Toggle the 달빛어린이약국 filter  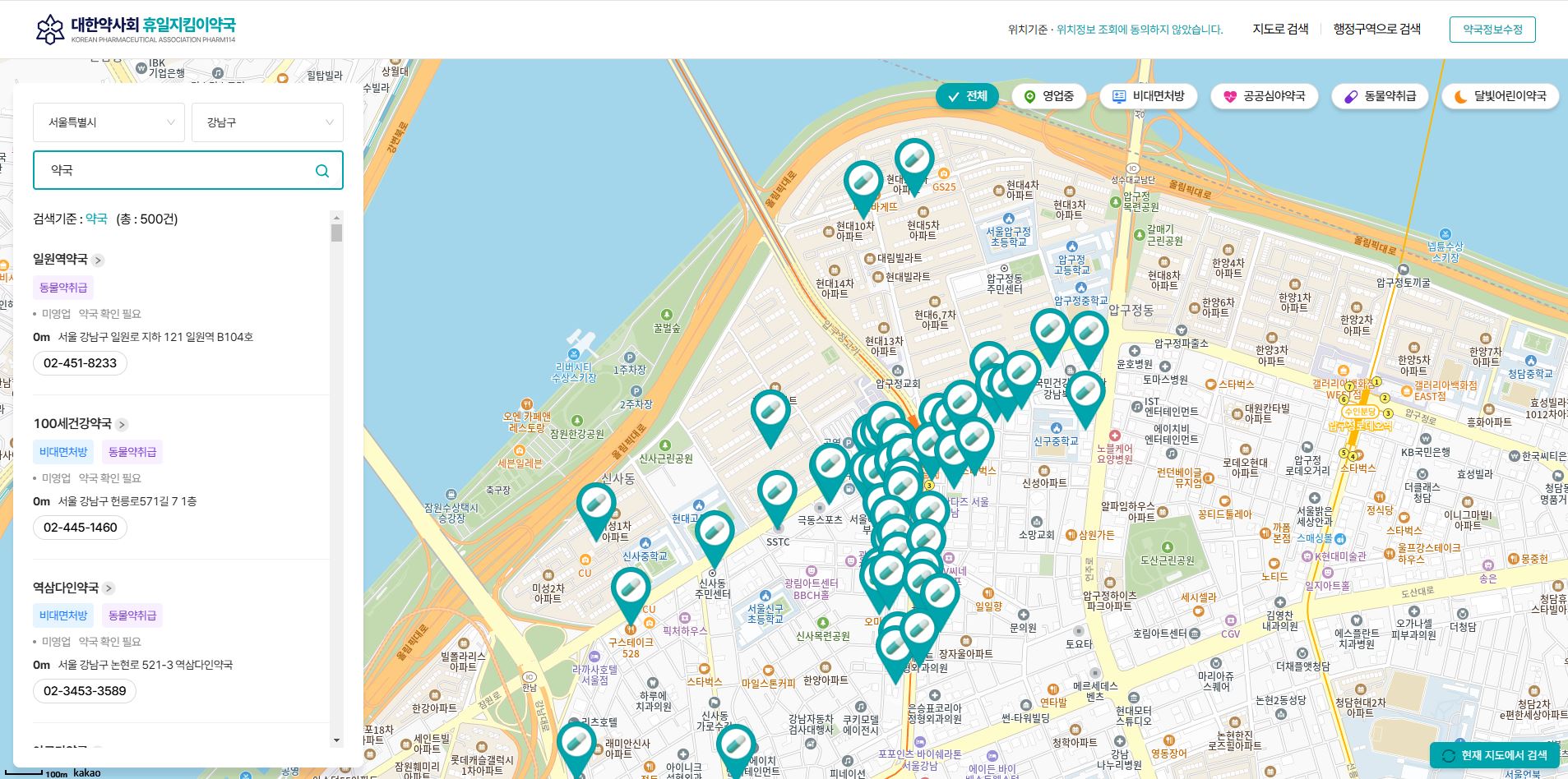[1500, 96]
